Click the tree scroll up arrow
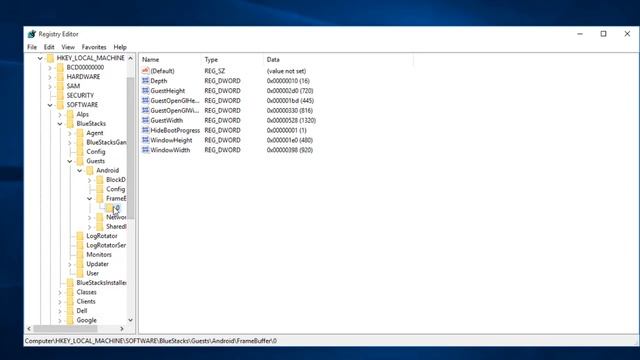The height and width of the screenshot is (360, 640). [131, 58]
